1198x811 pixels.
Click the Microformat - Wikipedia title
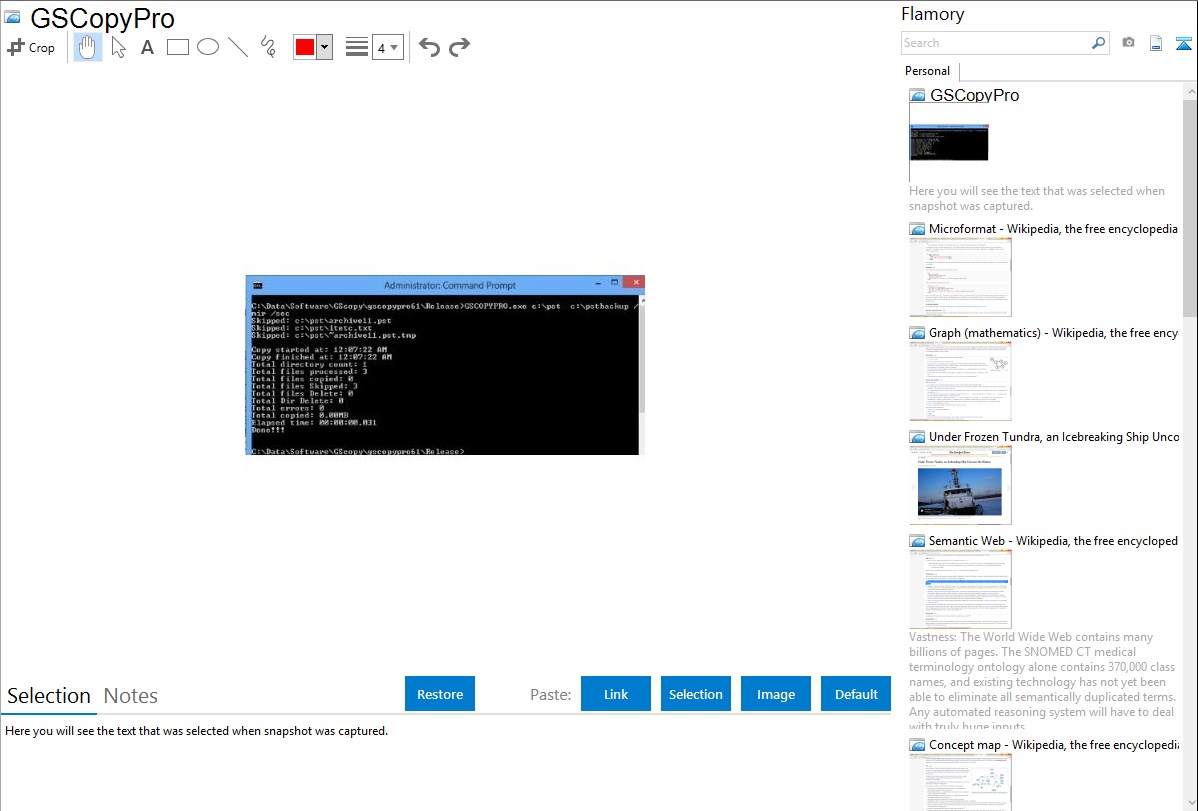click(x=1053, y=229)
